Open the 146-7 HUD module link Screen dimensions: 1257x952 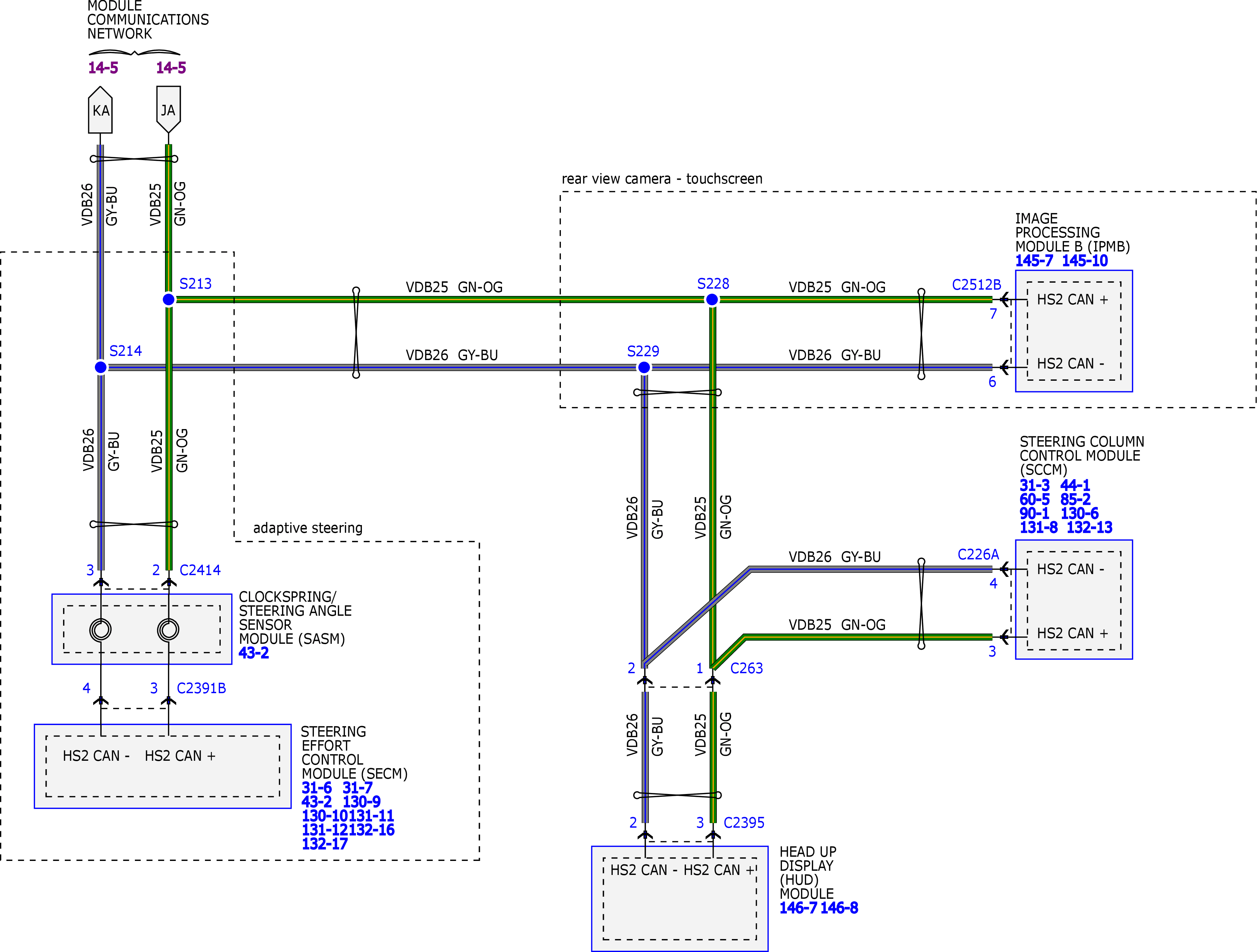[x=798, y=908]
